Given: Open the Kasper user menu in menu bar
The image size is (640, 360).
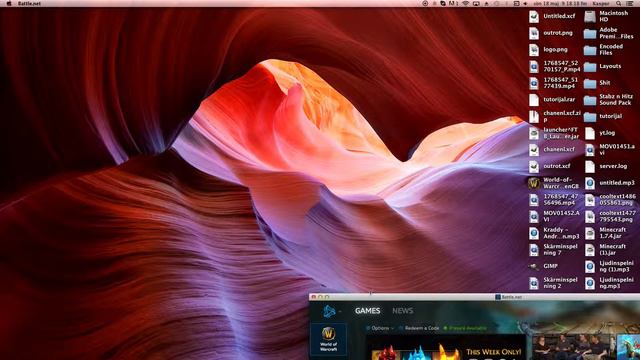Looking at the screenshot, I should 601,3.
